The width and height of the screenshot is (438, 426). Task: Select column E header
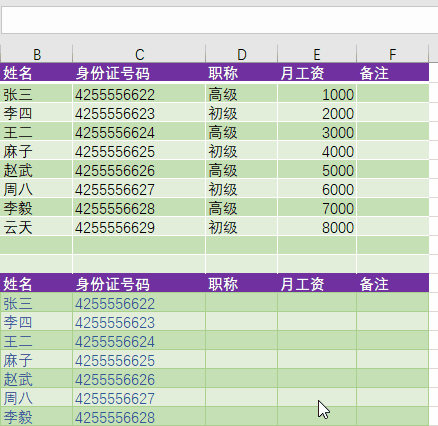[317, 54]
